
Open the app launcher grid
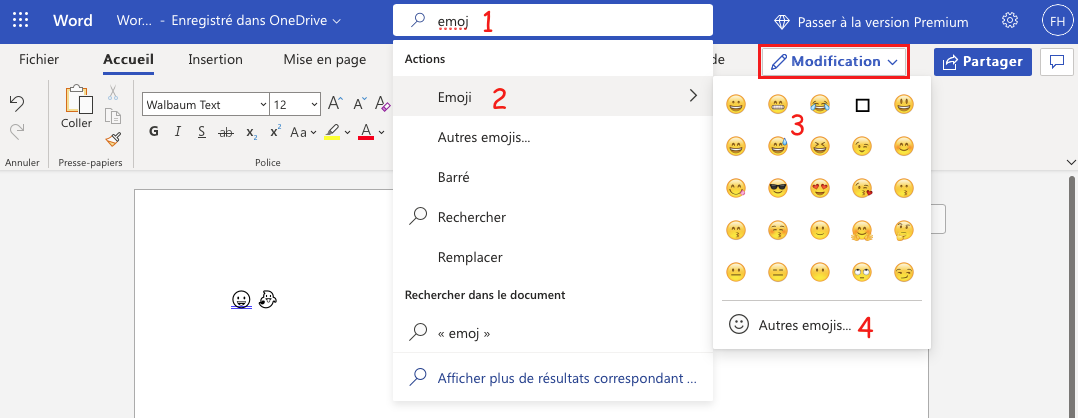click(21, 20)
